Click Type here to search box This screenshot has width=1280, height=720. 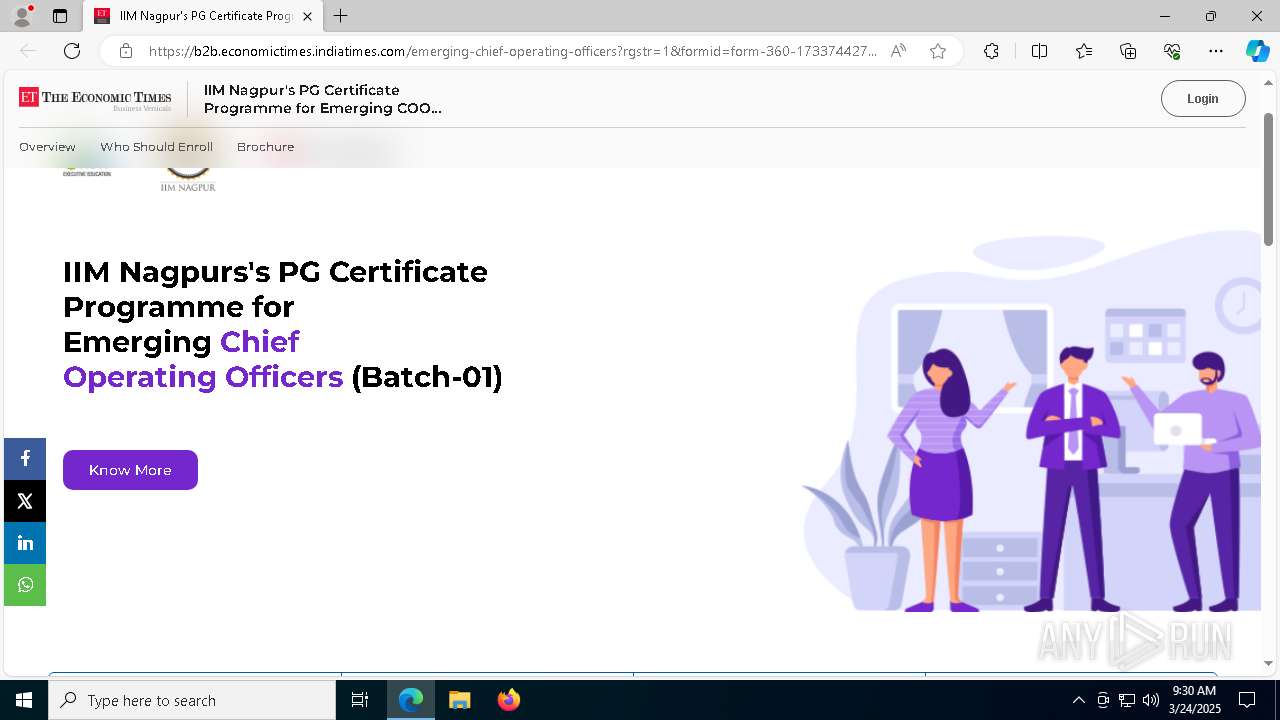tap(192, 700)
